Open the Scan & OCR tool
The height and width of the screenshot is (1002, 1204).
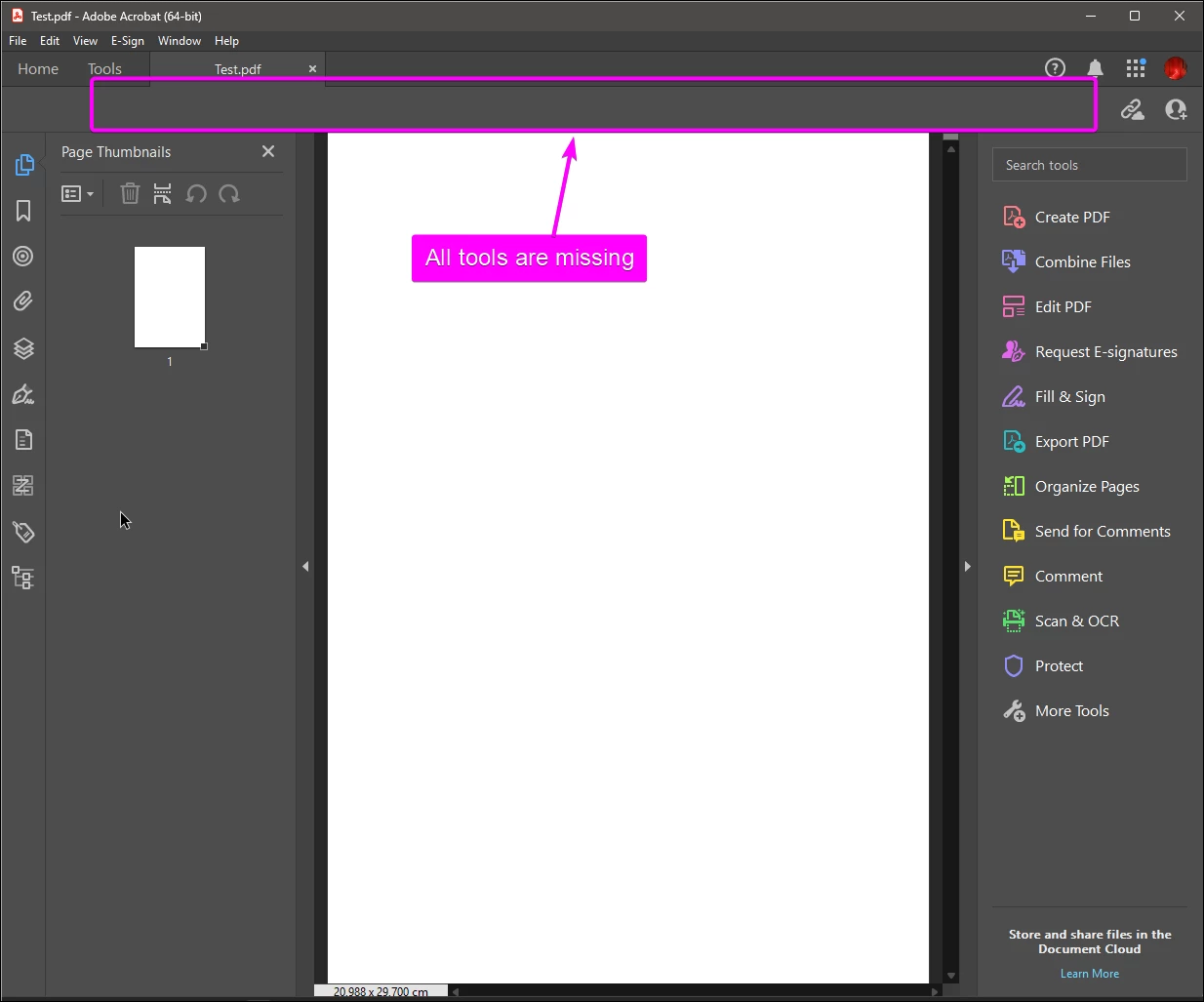(1061, 621)
